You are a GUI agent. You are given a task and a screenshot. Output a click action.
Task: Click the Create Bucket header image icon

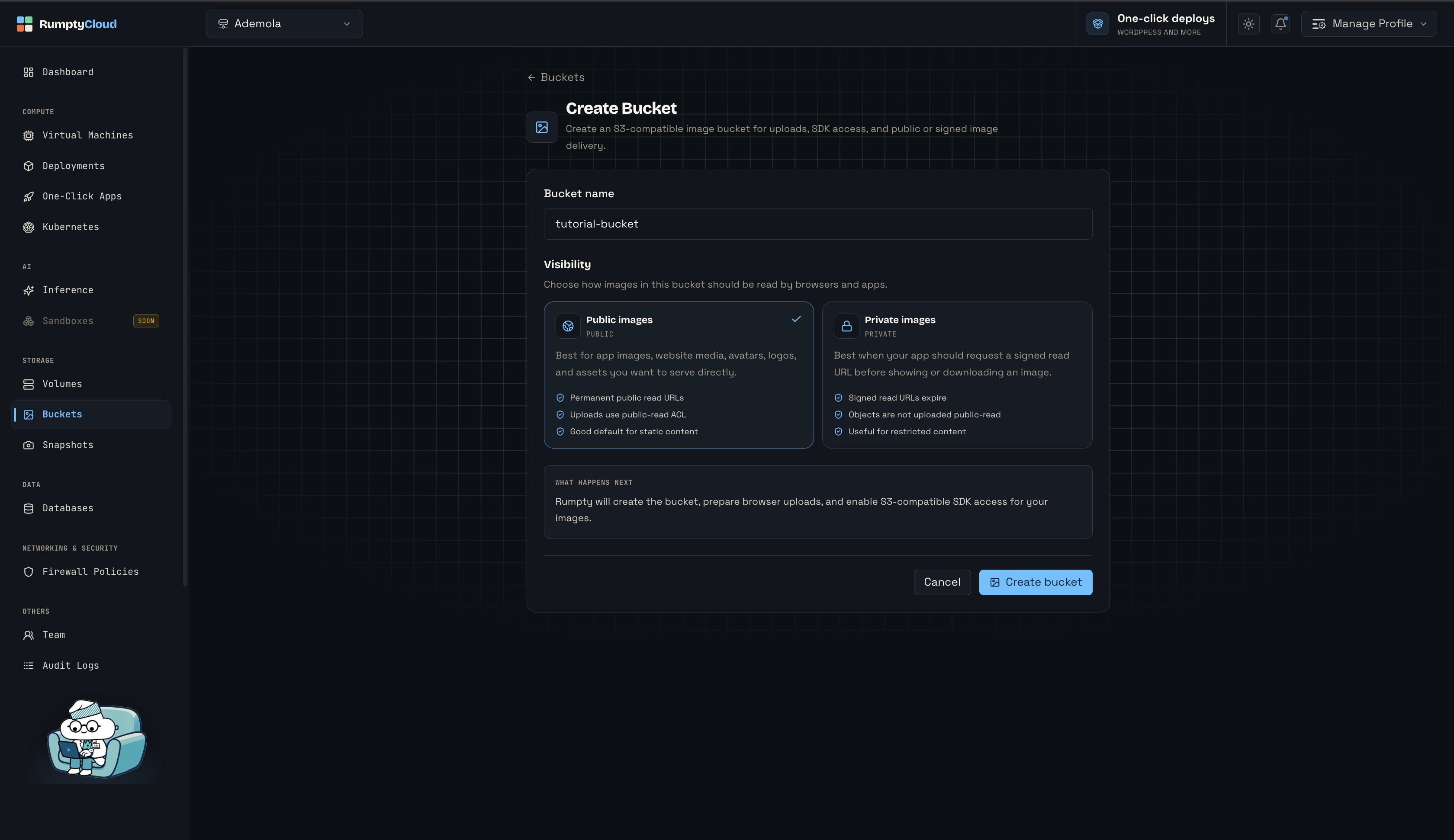click(541, 127)
